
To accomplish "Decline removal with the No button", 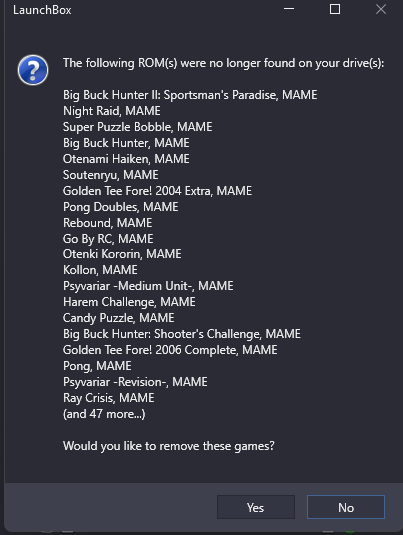I will [x=346, y=507].
